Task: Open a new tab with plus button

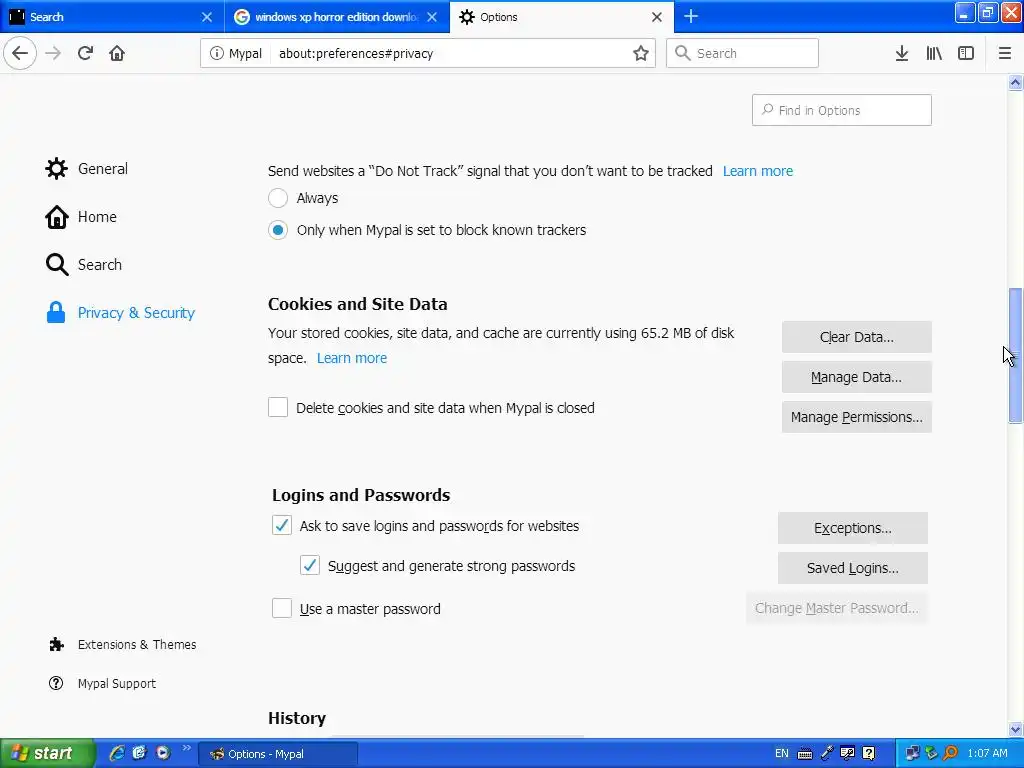Action: pos(691,16)
